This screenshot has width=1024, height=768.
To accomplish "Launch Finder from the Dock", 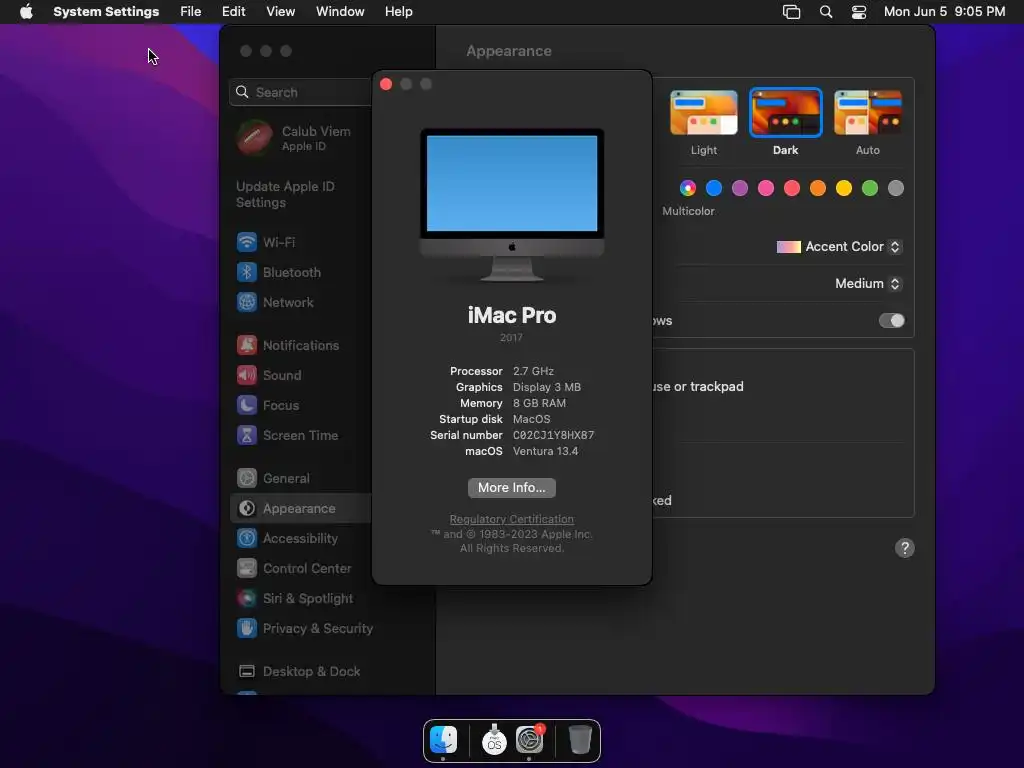I will click(443, 740).
